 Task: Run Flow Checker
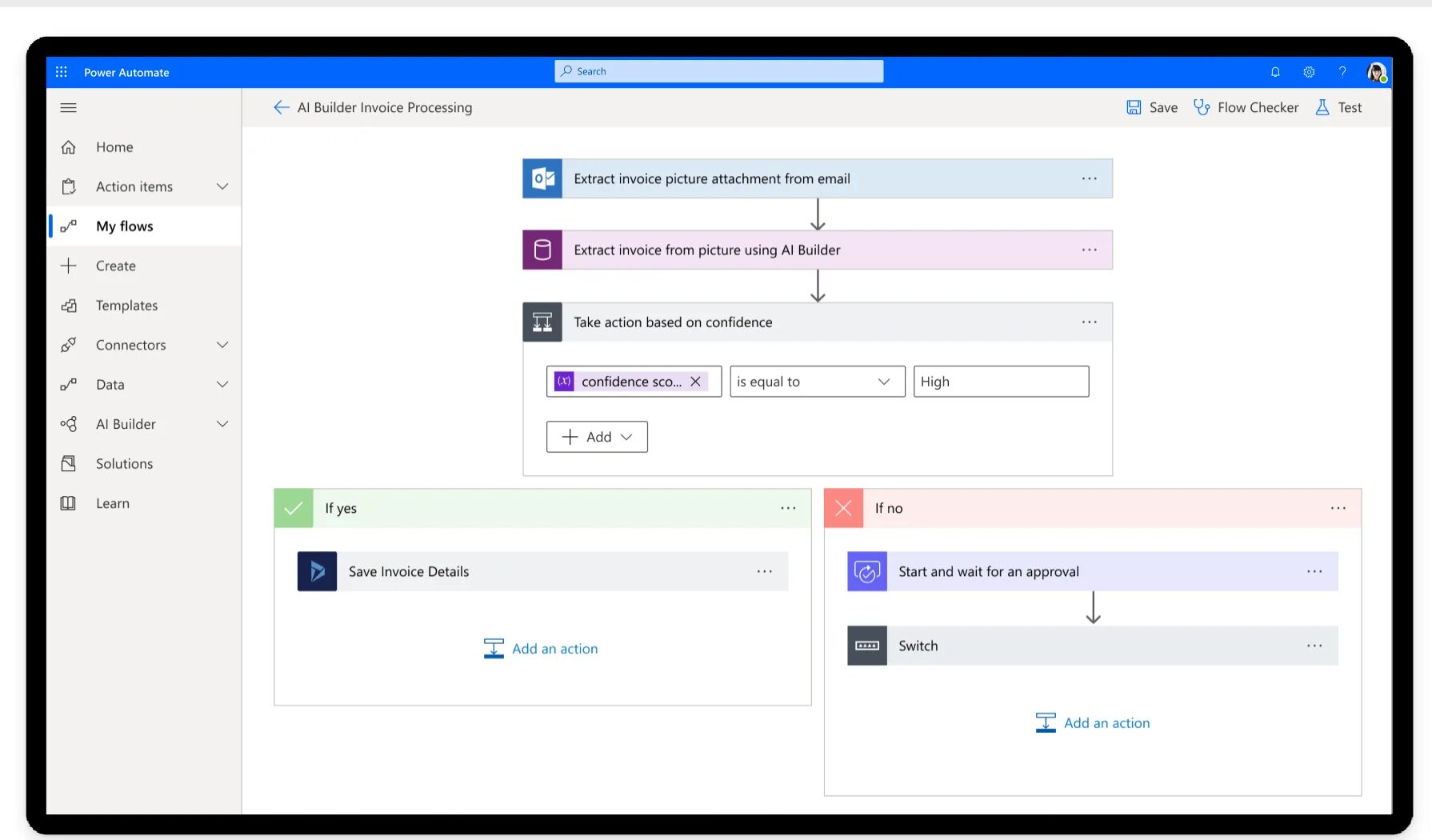click(1246, 107)
